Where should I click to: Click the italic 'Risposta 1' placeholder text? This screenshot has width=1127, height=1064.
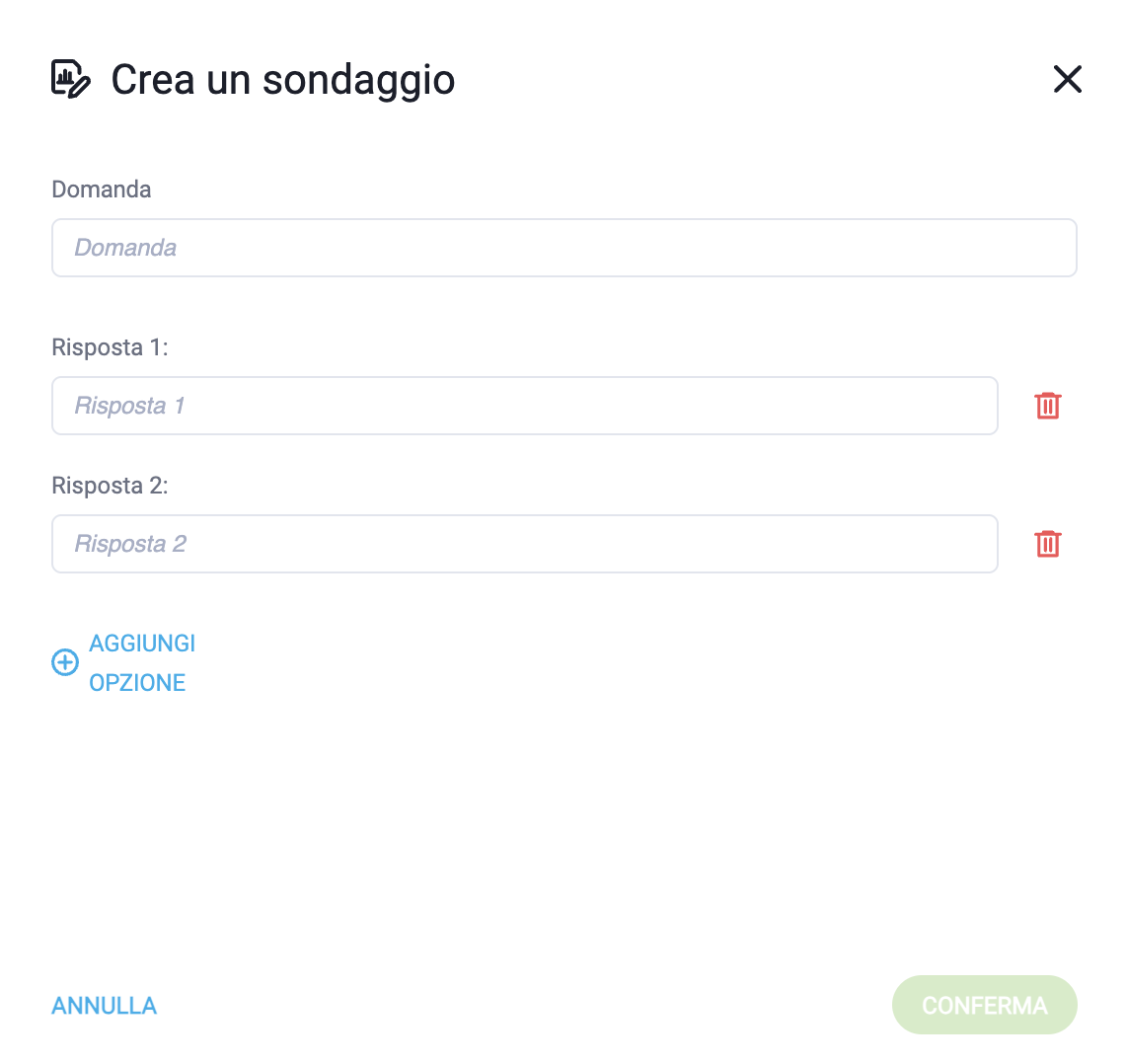click(129, 406)
